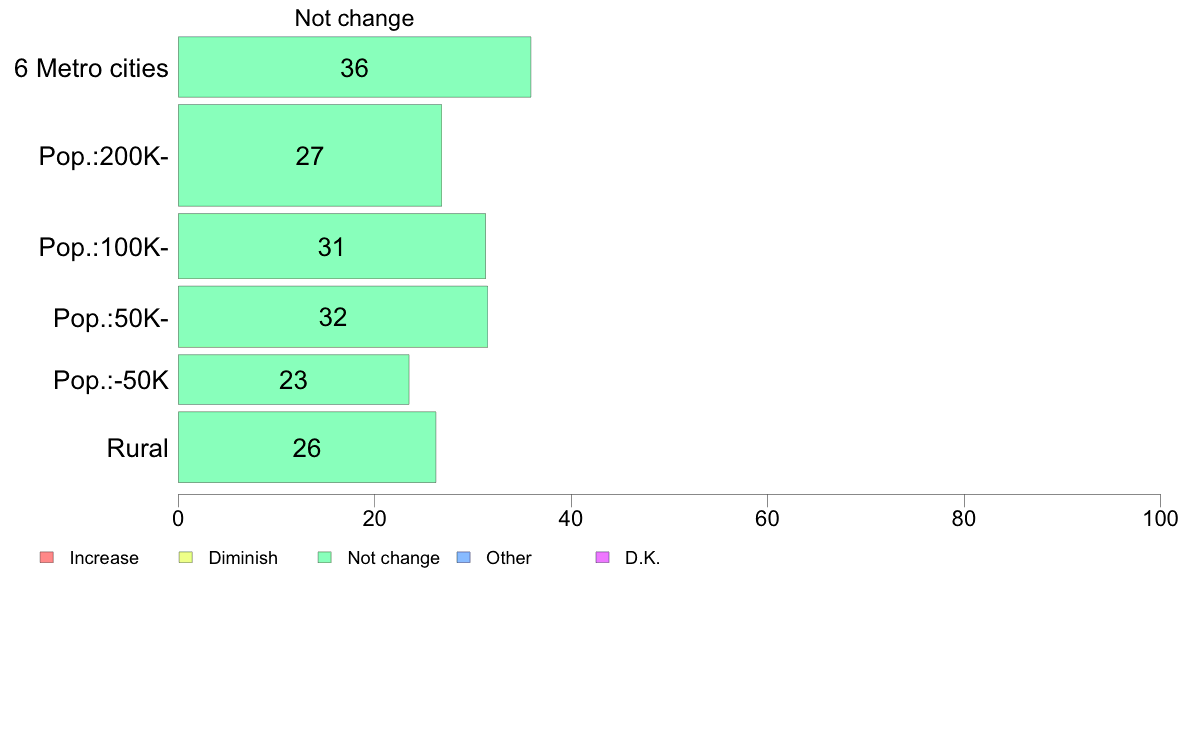Click the Not change chart title
Viewport: 1188px width, 736px height.
pyautogui.click(x=355, y=18)
